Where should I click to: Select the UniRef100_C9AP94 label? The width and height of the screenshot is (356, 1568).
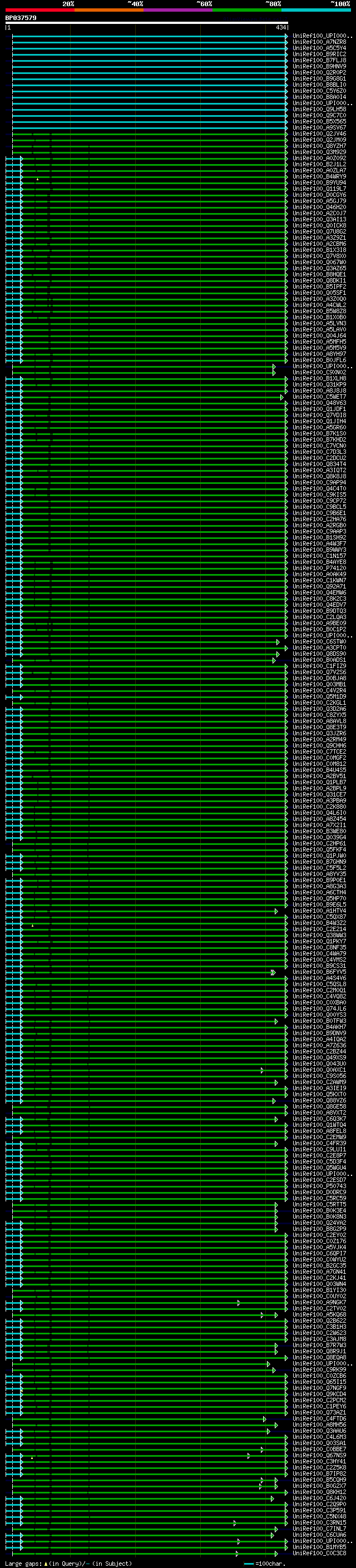pyautogui.click(x=319, y=483)
